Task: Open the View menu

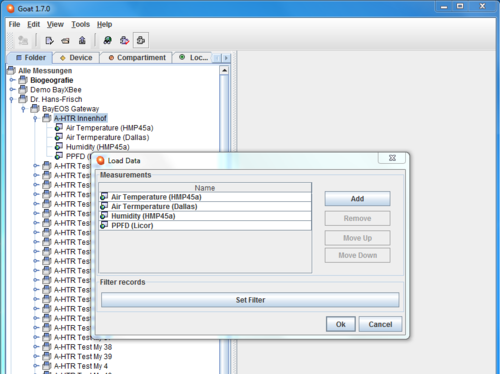Action: tap(55, 24)
